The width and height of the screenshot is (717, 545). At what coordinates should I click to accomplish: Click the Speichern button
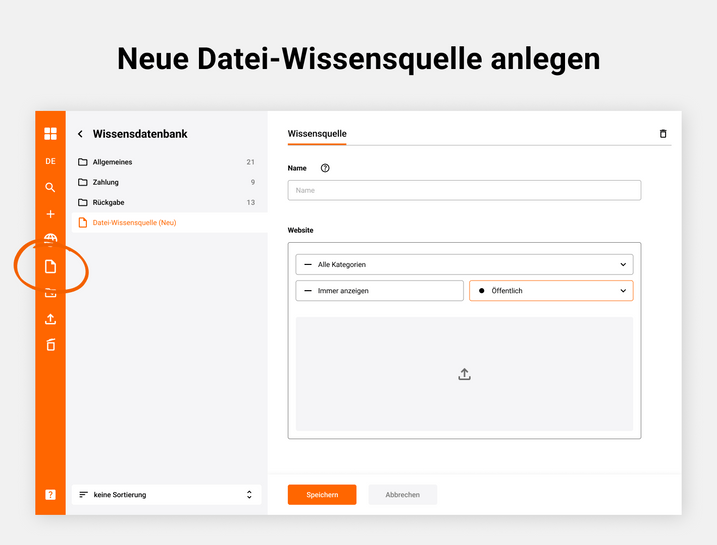click(322, 495)
